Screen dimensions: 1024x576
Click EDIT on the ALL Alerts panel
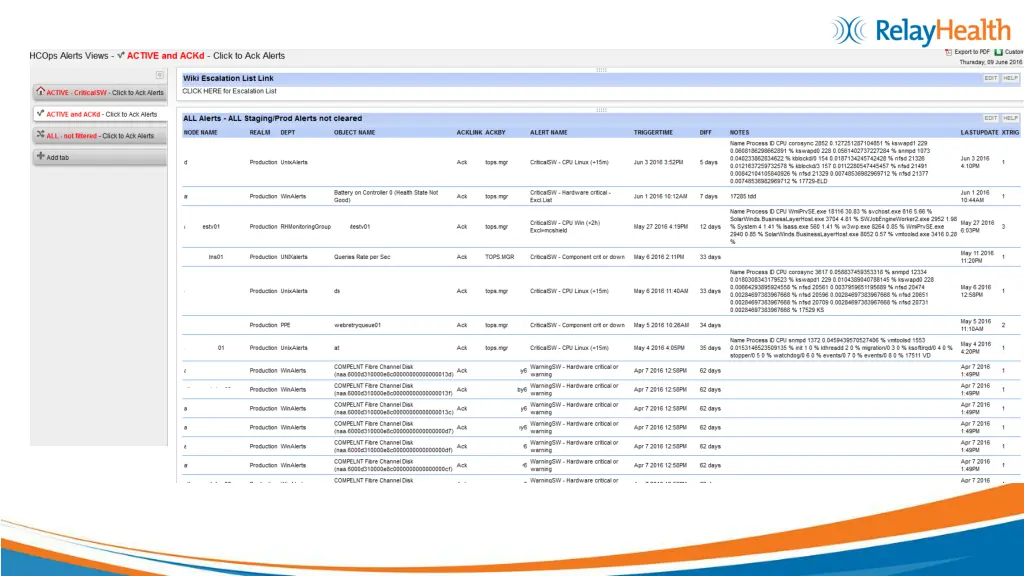[x=991, y=118]
